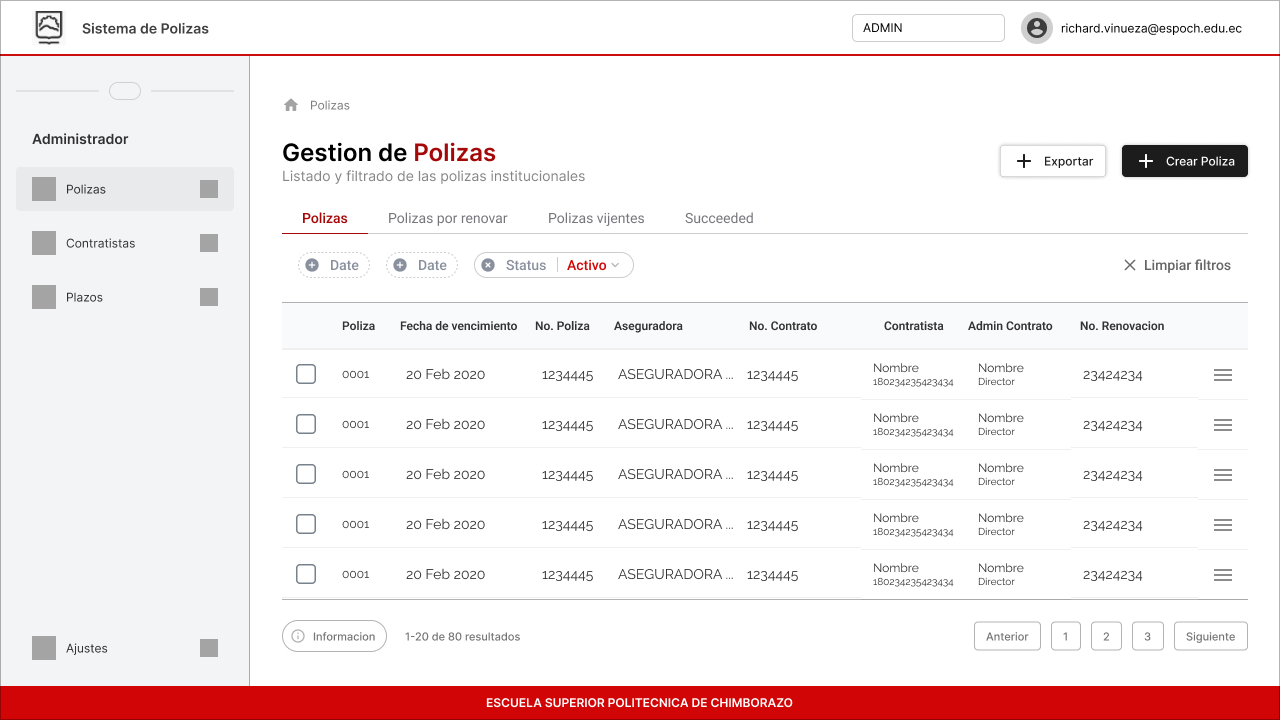Click Limpiar filtros to clear filters
This screenshot has height=720, width=1280.
1177,265
